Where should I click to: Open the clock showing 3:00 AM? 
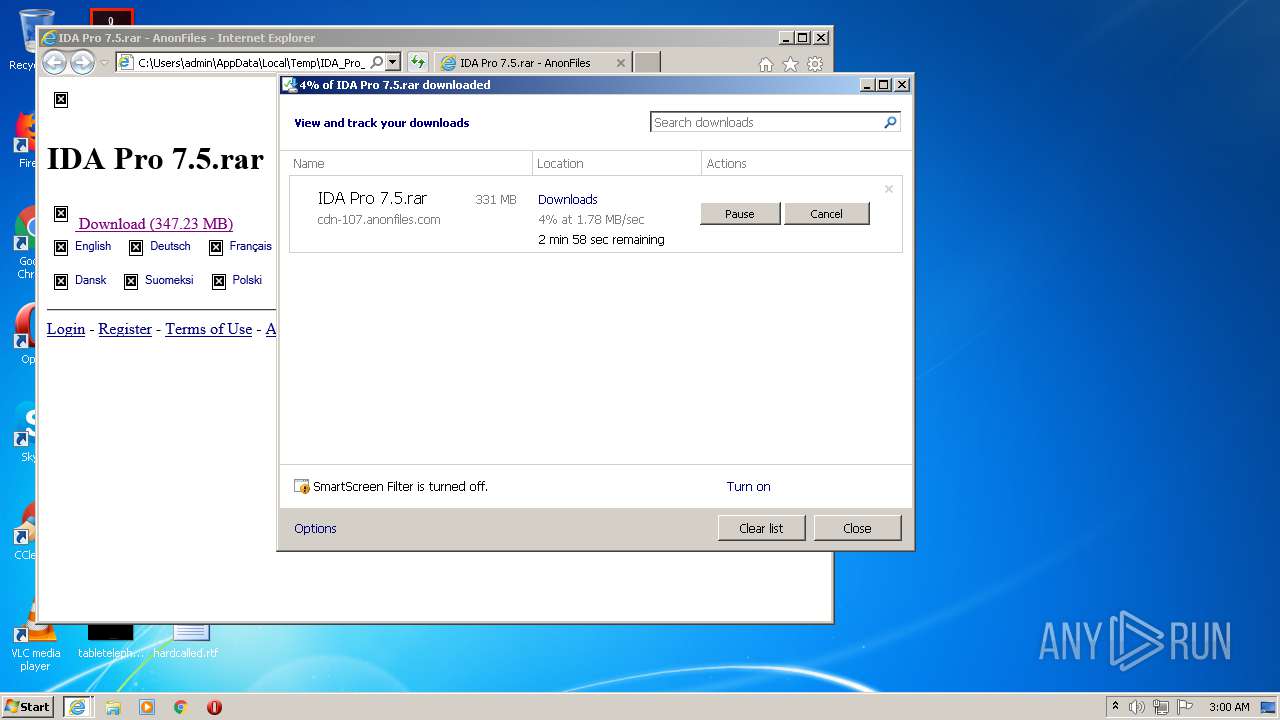point(1229,706)
